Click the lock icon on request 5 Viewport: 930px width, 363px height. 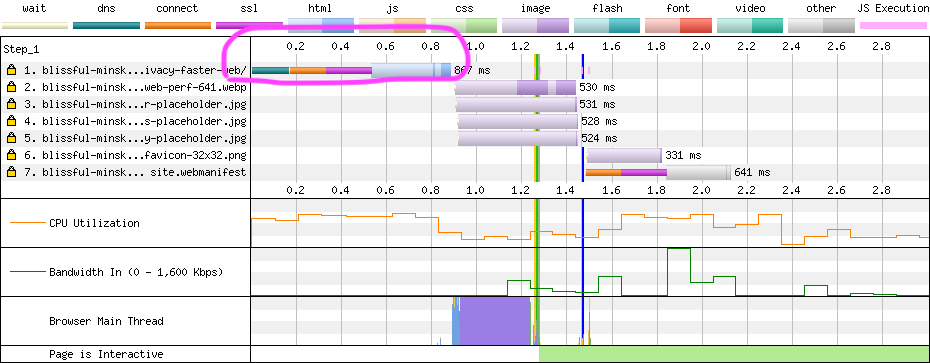[x=11, y=138]
